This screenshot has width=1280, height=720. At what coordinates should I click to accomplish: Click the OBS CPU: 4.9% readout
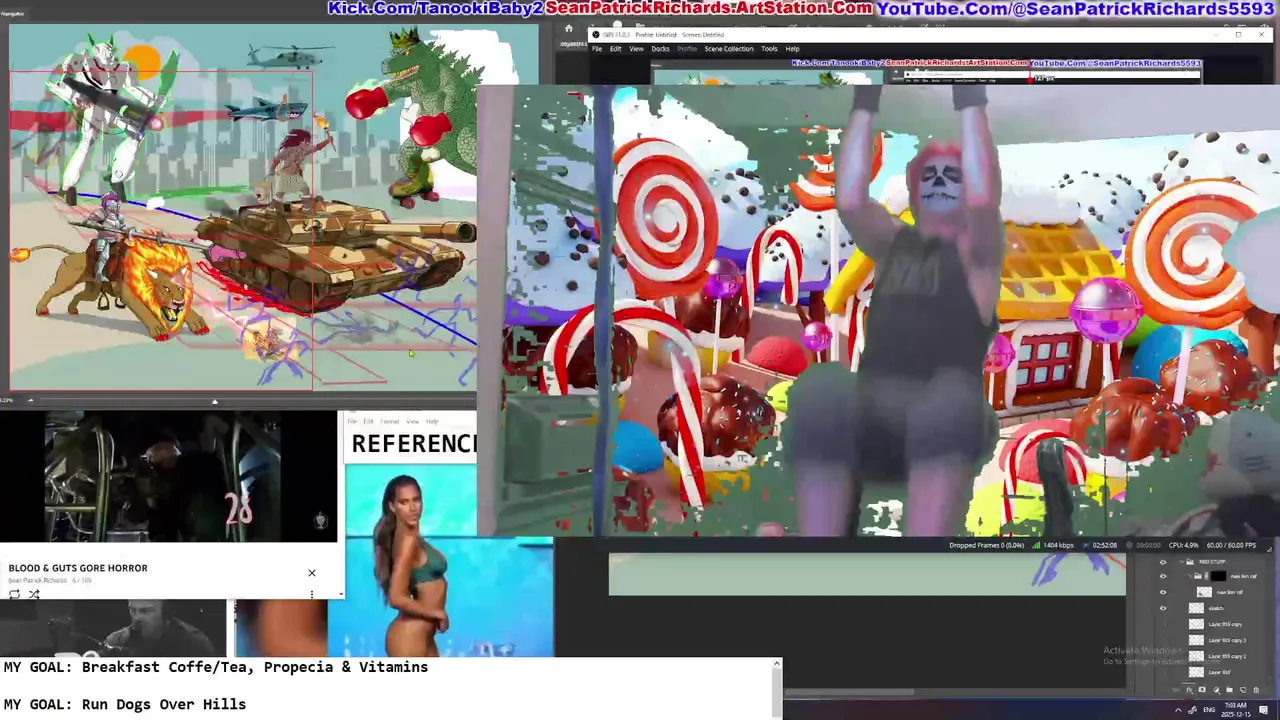tap(1183, 545)
